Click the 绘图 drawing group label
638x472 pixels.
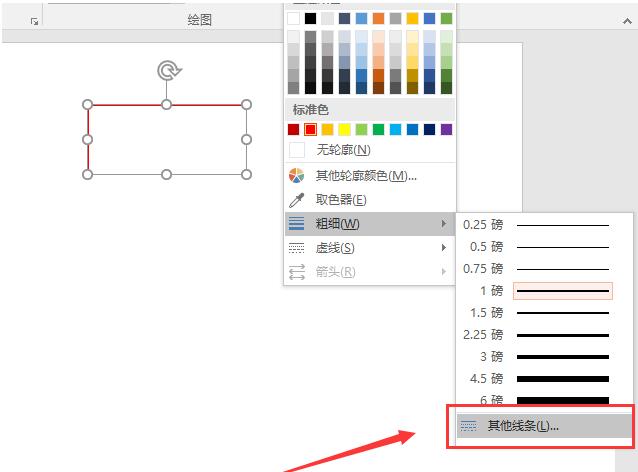click(199, 20)
